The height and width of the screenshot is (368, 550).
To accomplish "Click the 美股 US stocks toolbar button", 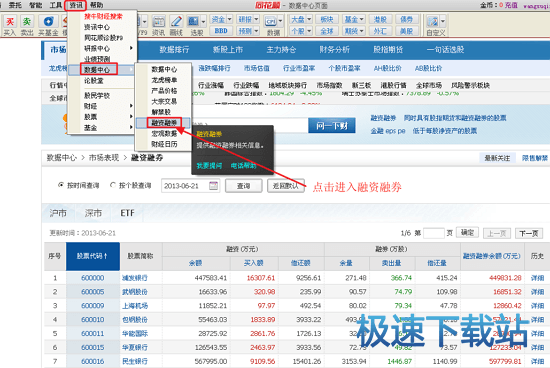I will [x=406, y=31].
